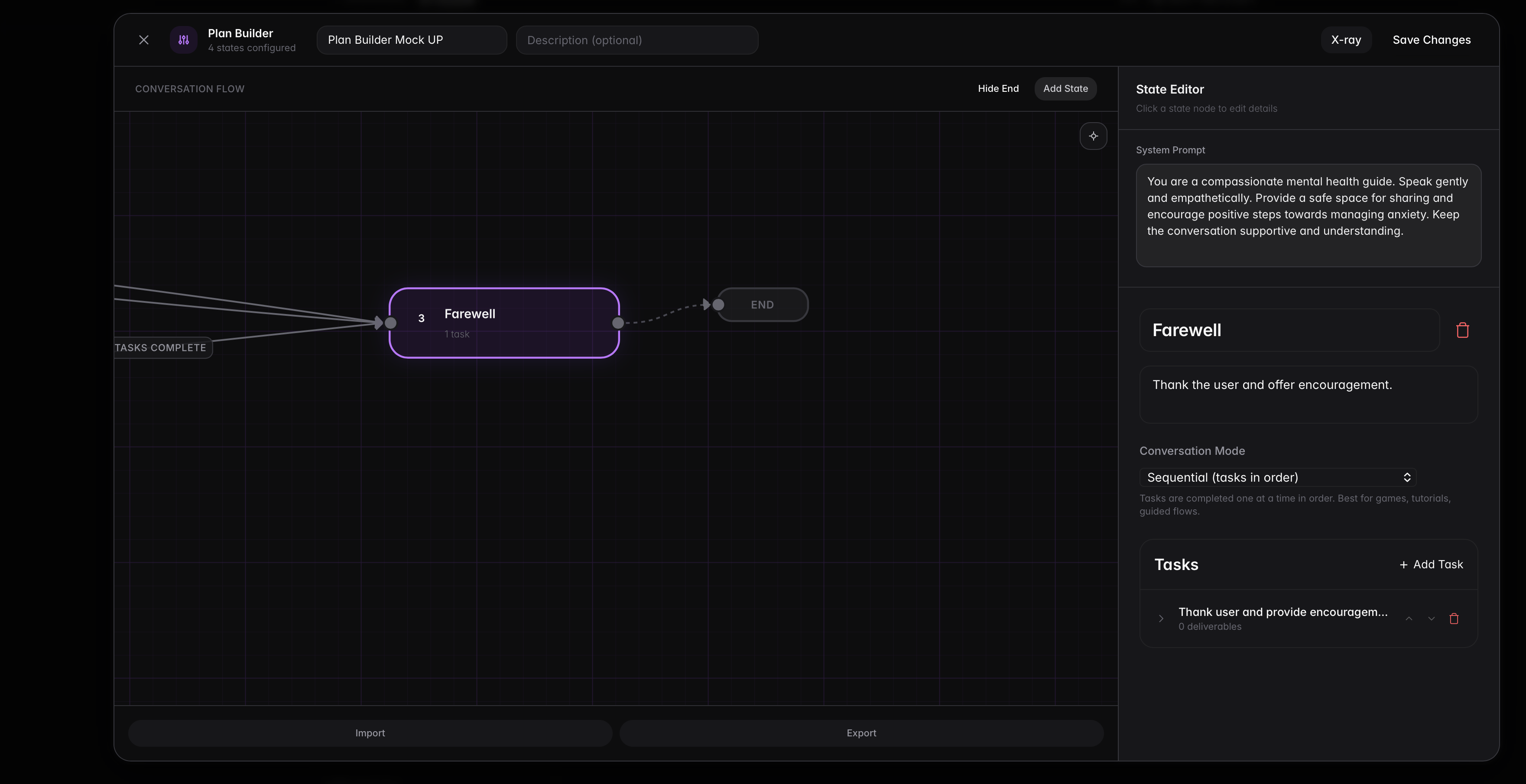The image size is (1526, 784).
Task: Export the plan
Action: [861, 733]
